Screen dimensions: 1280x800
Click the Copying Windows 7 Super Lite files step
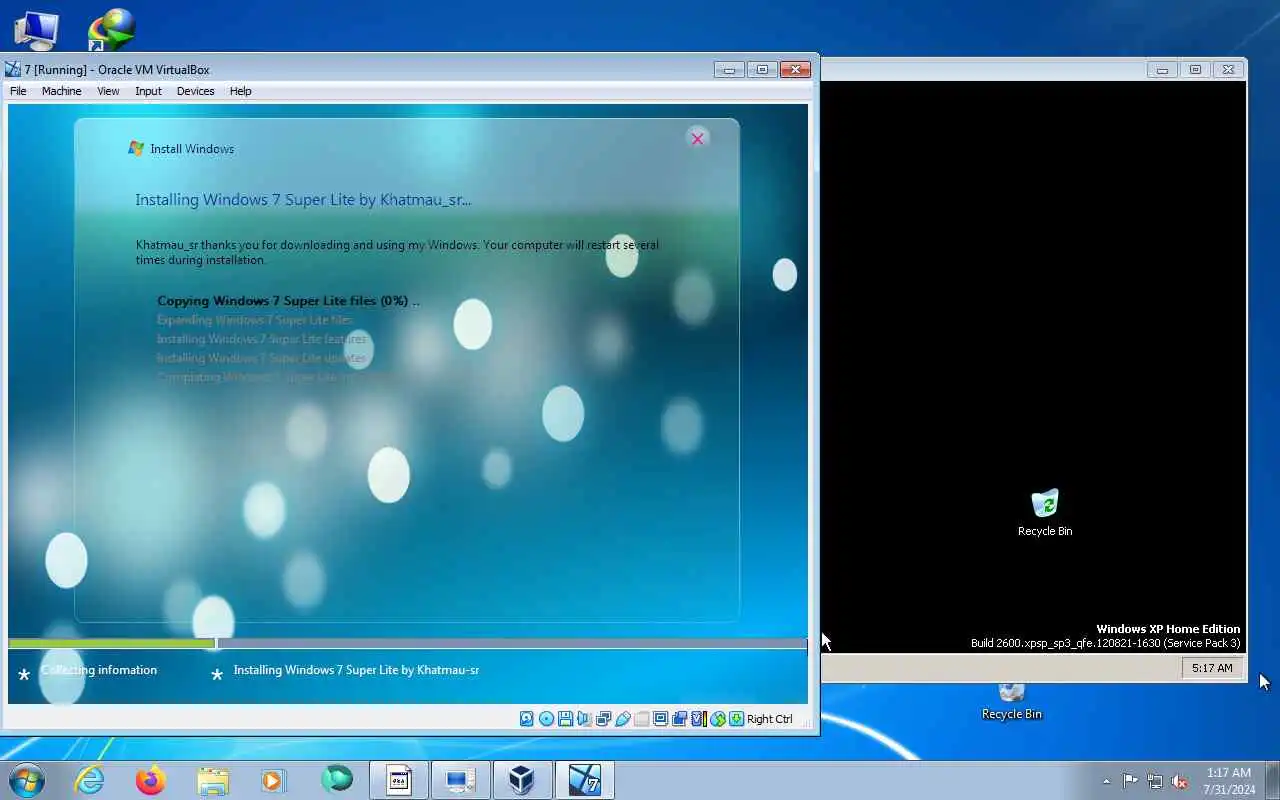(x=288, y=301)
